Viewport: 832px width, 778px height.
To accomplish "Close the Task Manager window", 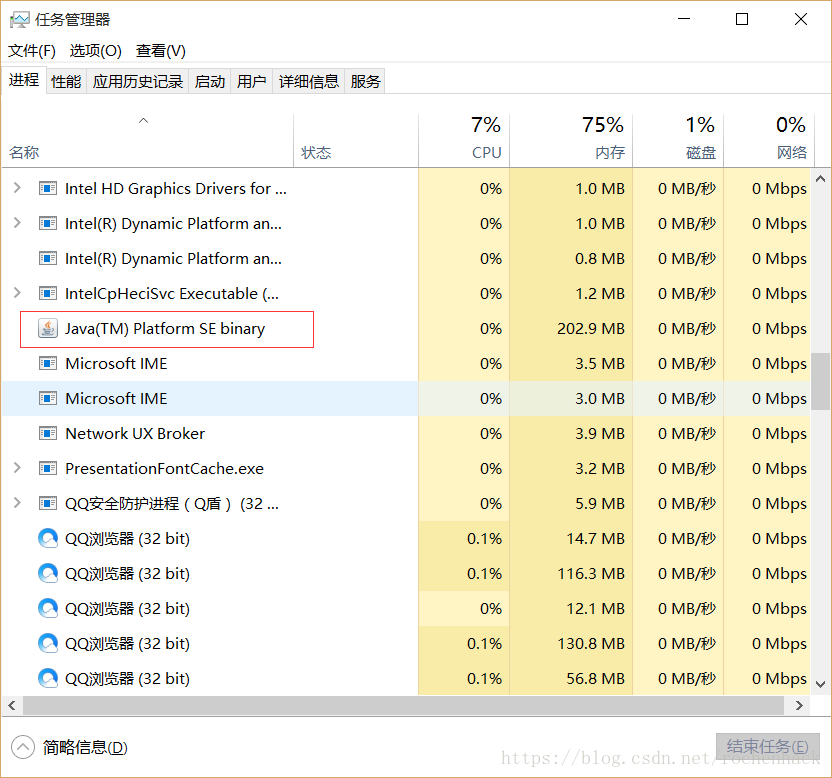I will tap(801, 19).
